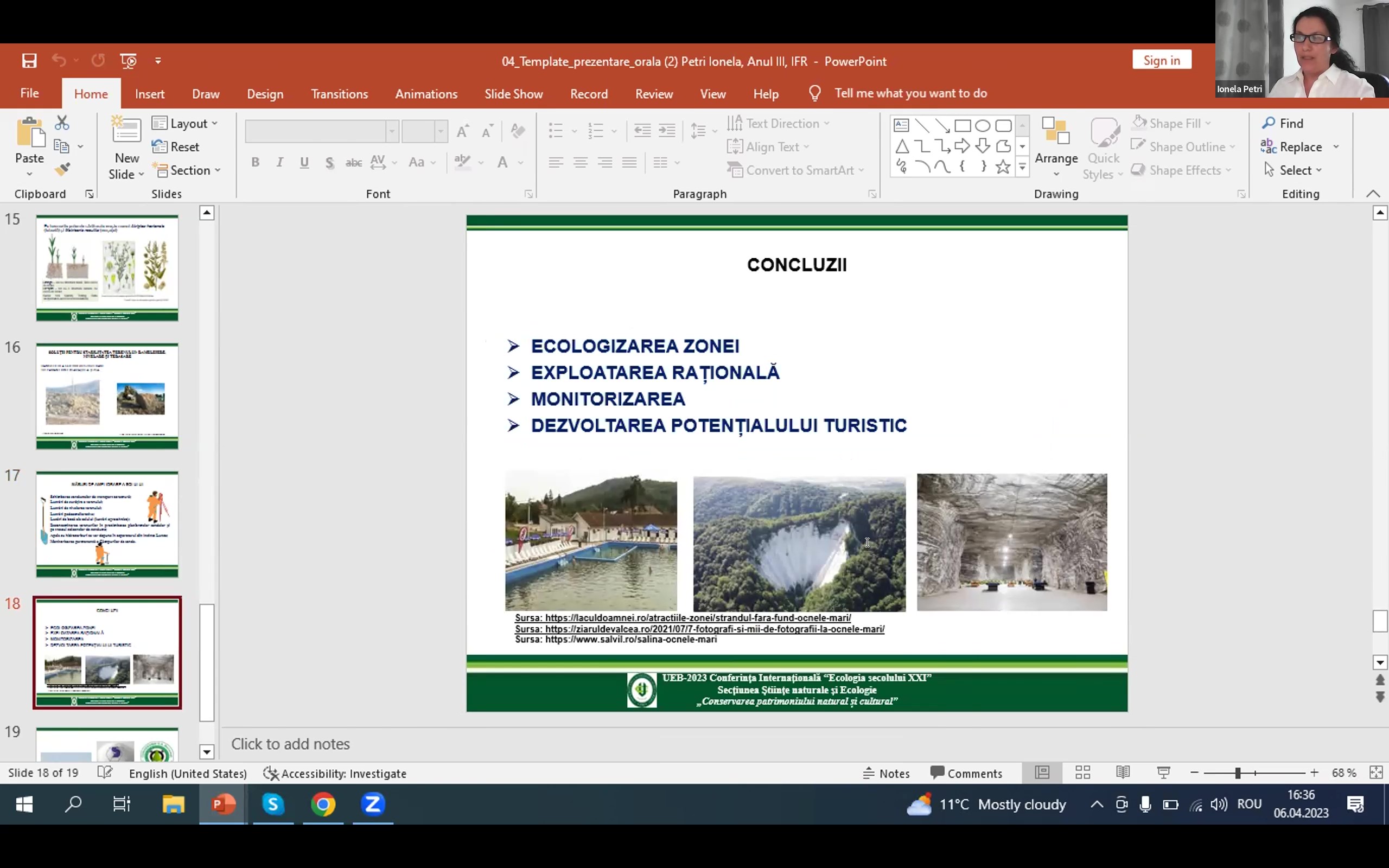Click the Sign in button
The image size is (1389, 868).
coord(1161,60)
